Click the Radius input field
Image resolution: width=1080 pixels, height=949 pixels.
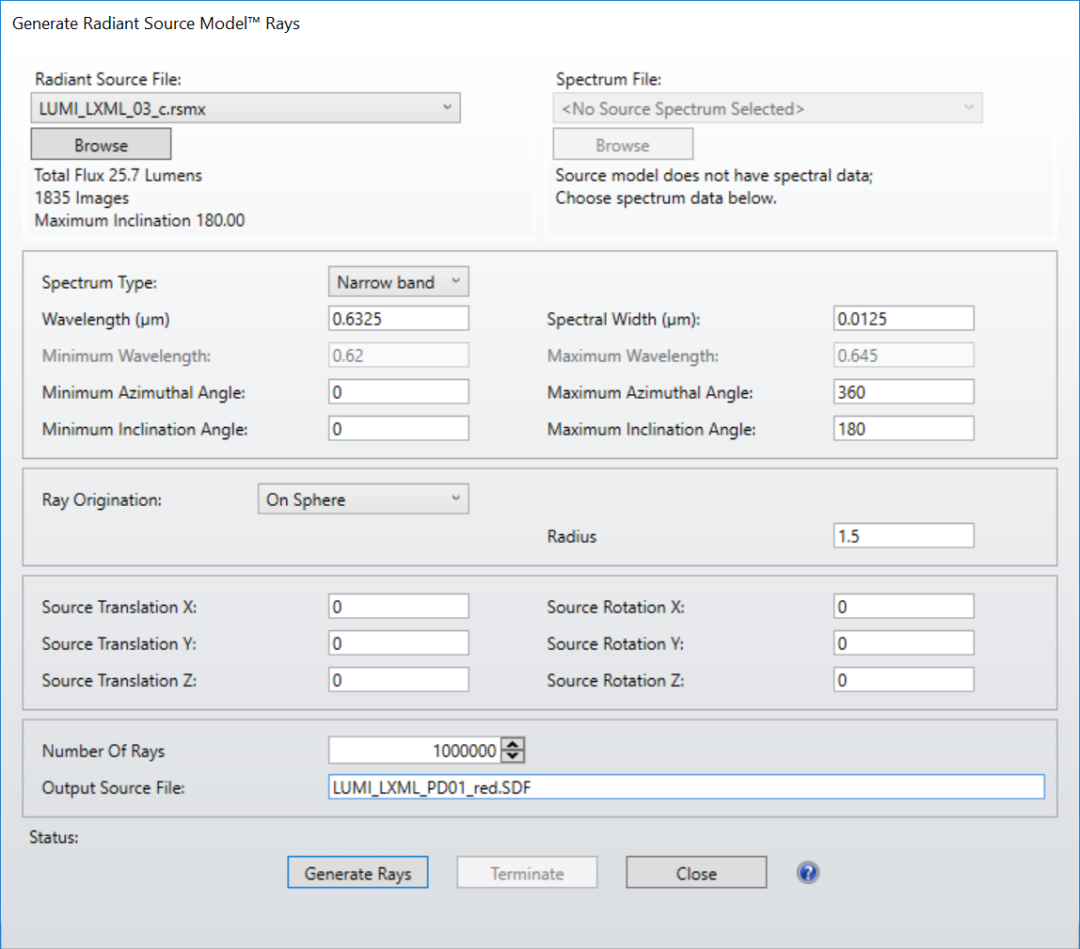pos(904,536)
